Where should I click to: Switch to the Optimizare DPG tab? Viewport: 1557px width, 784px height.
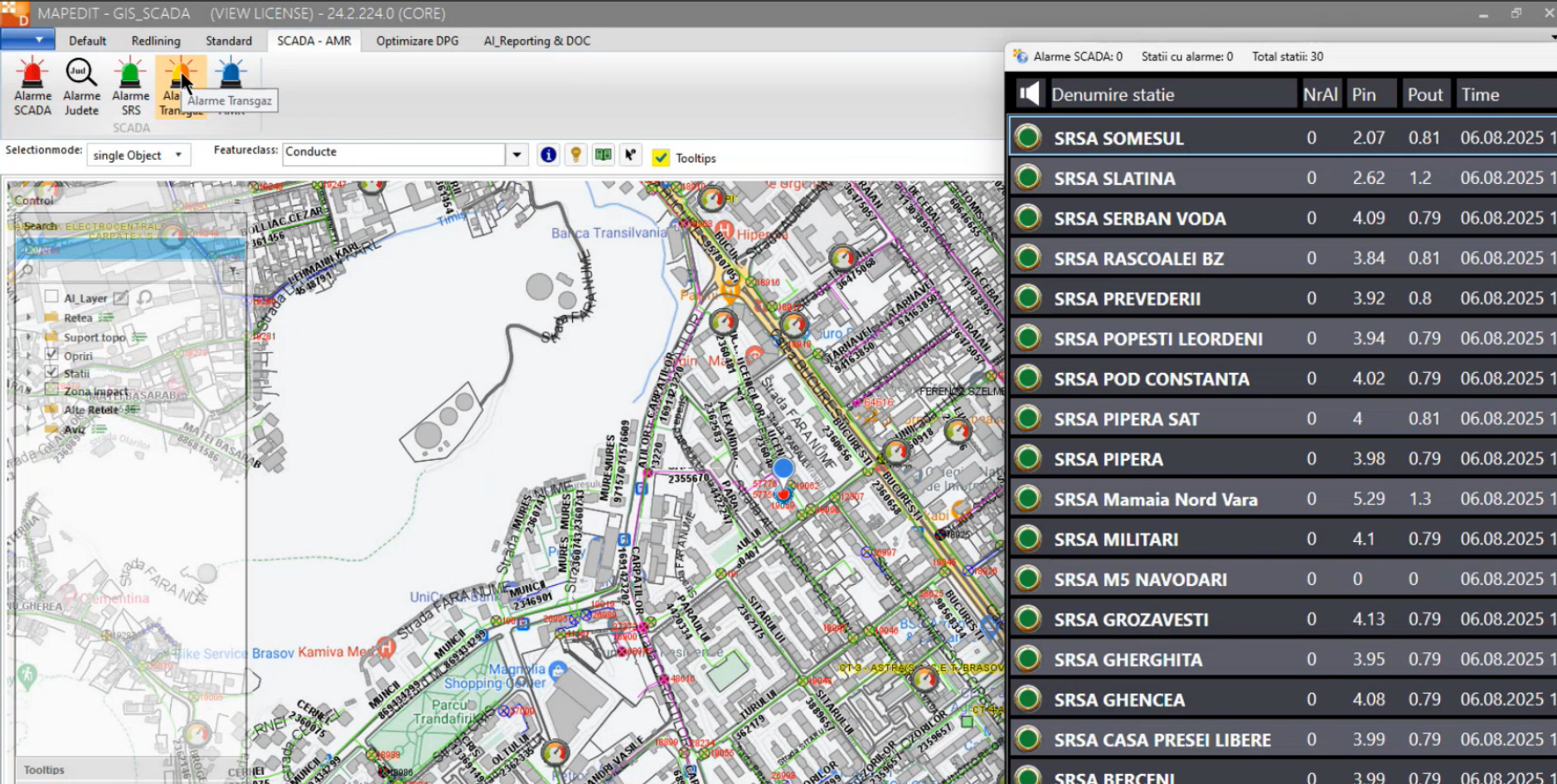point(417,41)
